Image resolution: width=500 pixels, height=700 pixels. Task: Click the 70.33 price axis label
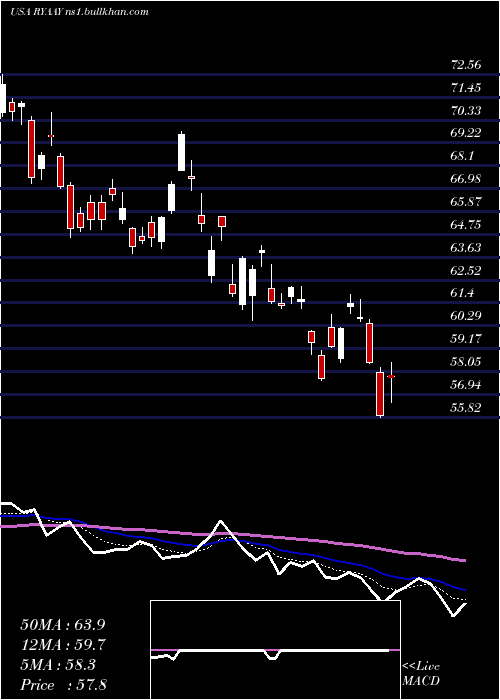[x=466, y=110]
